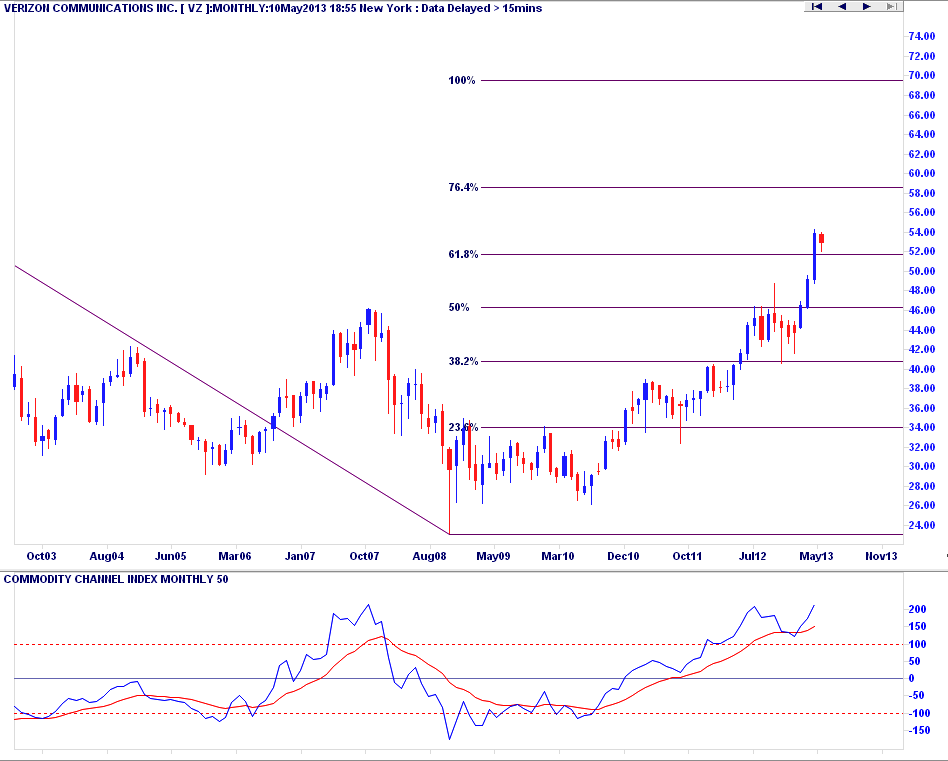Viewport: 948px width, 761px height.
Task: Click the Jan07 date axis label
Action: 300,556
